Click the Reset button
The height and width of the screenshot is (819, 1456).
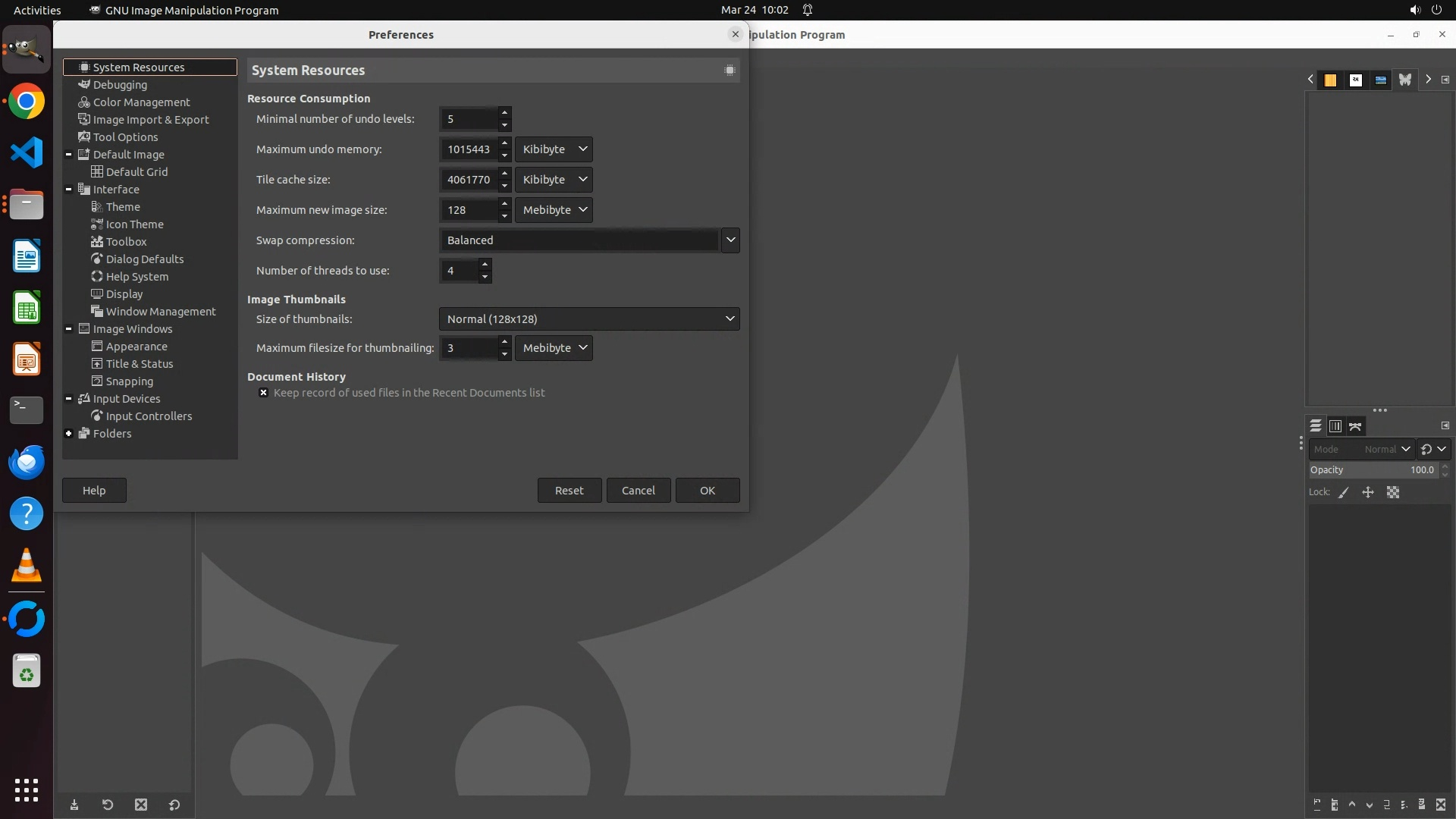(569, 491)
